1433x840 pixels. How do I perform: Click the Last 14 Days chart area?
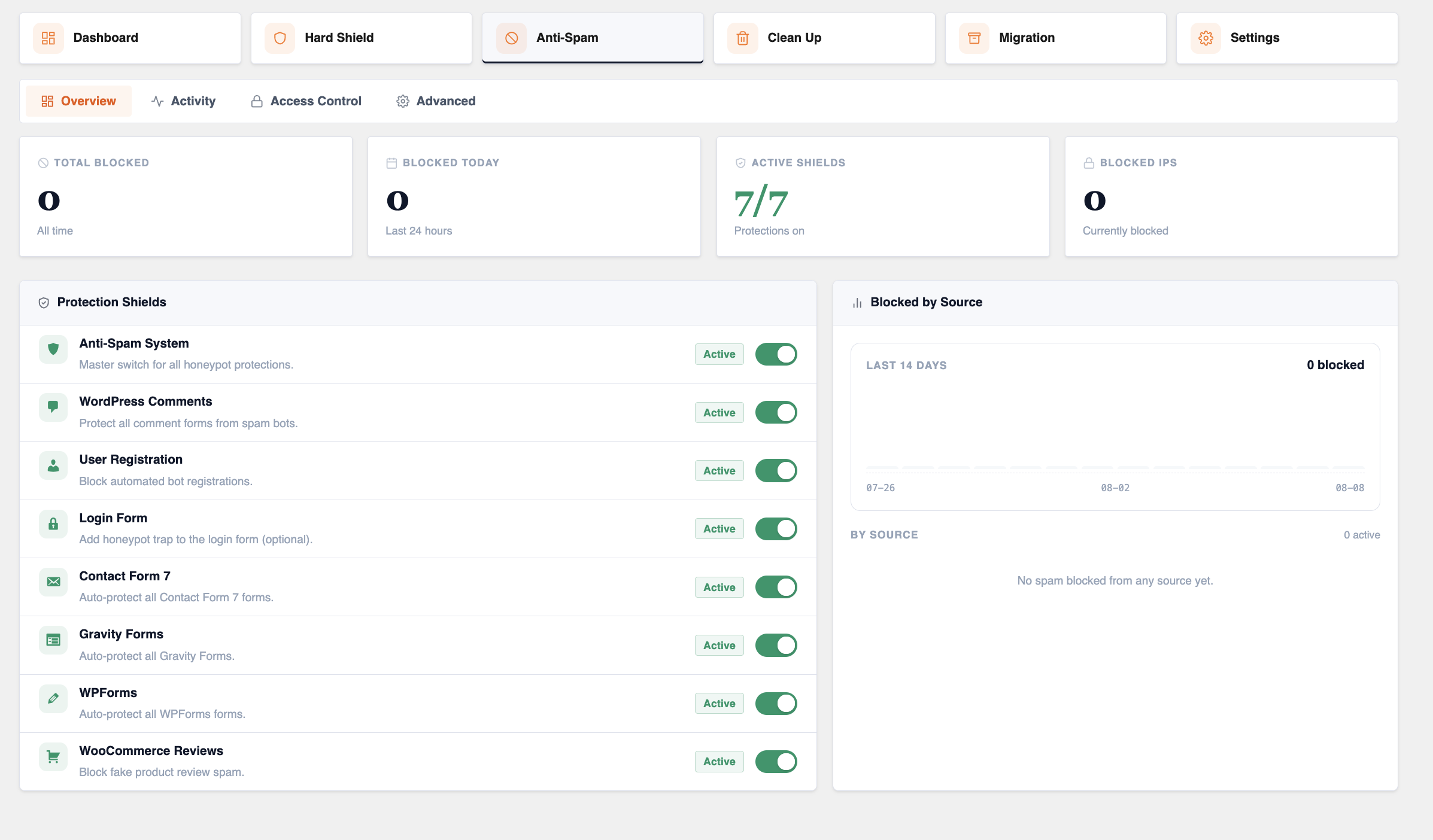(x=1115, y=427)
